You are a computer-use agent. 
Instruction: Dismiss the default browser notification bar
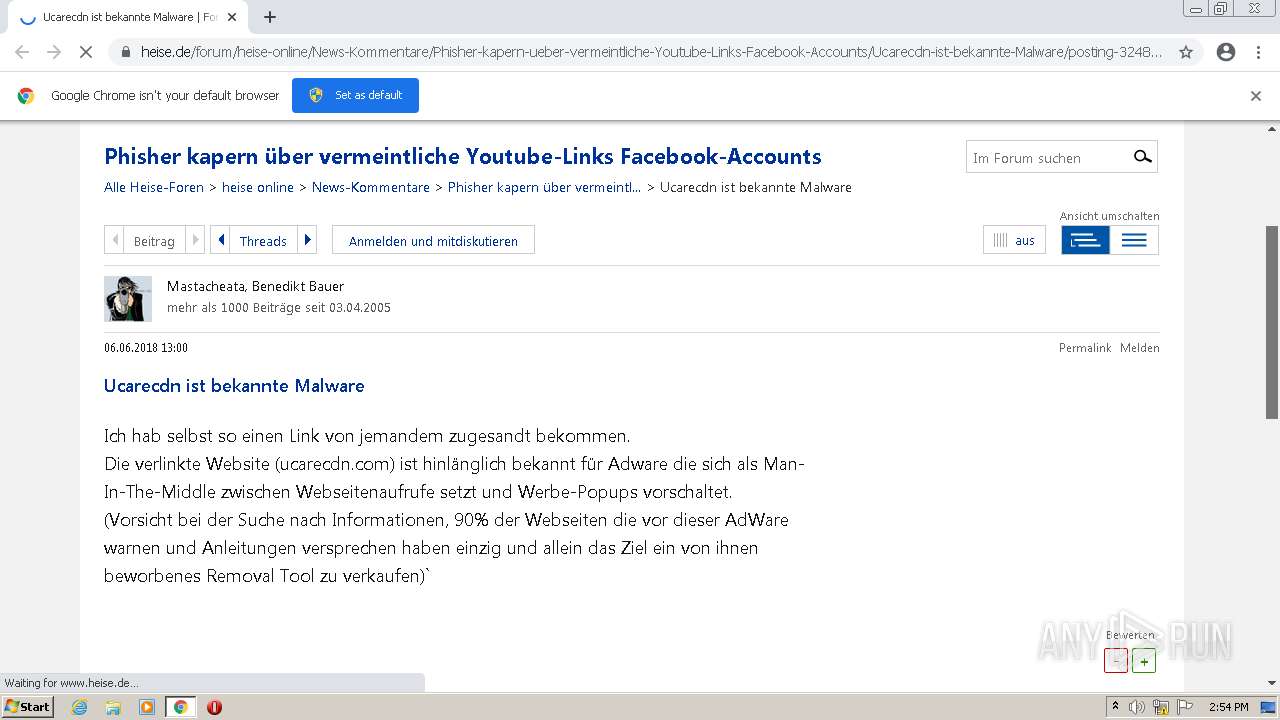click(x=1256, y=96)
